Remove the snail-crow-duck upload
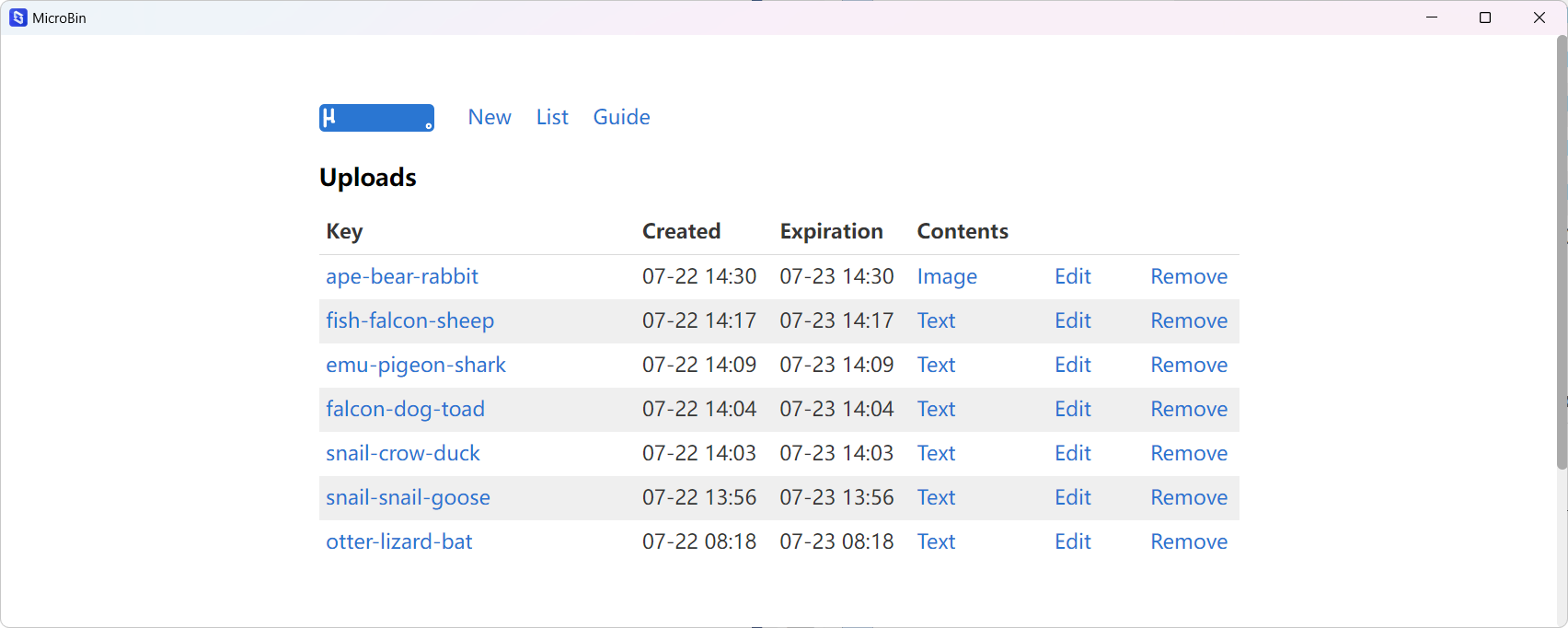This screenshot has height=628, width=1568. click(x=1189, y=453)
